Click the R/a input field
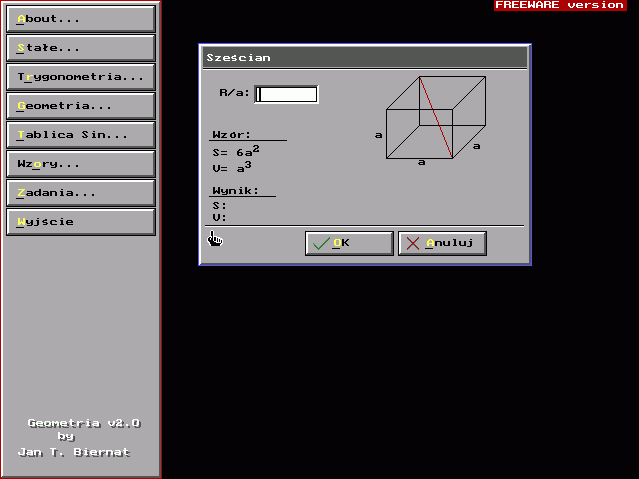 [286, 94]
